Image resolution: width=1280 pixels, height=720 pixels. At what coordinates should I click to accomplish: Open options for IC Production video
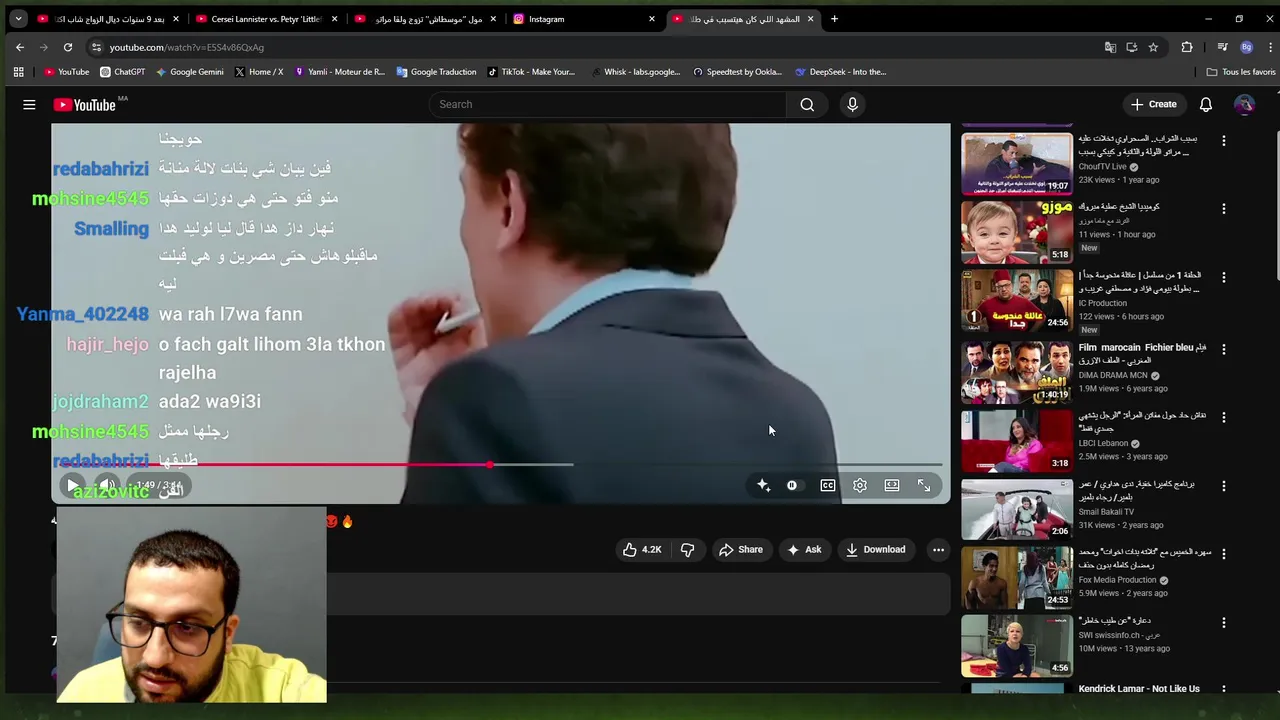pos(1224,277)
